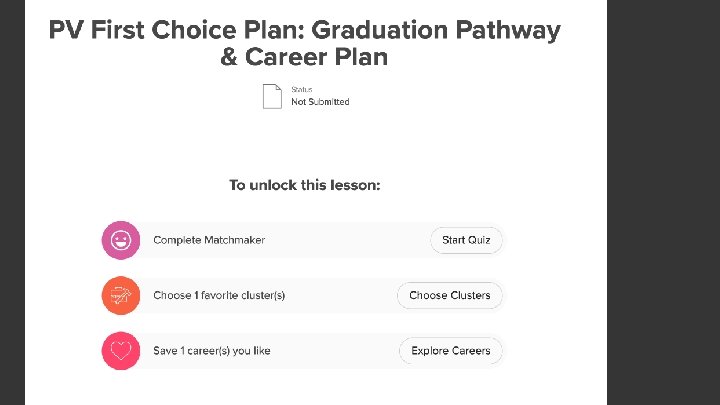Click the '& Career Plan' title line

(304, 57)
